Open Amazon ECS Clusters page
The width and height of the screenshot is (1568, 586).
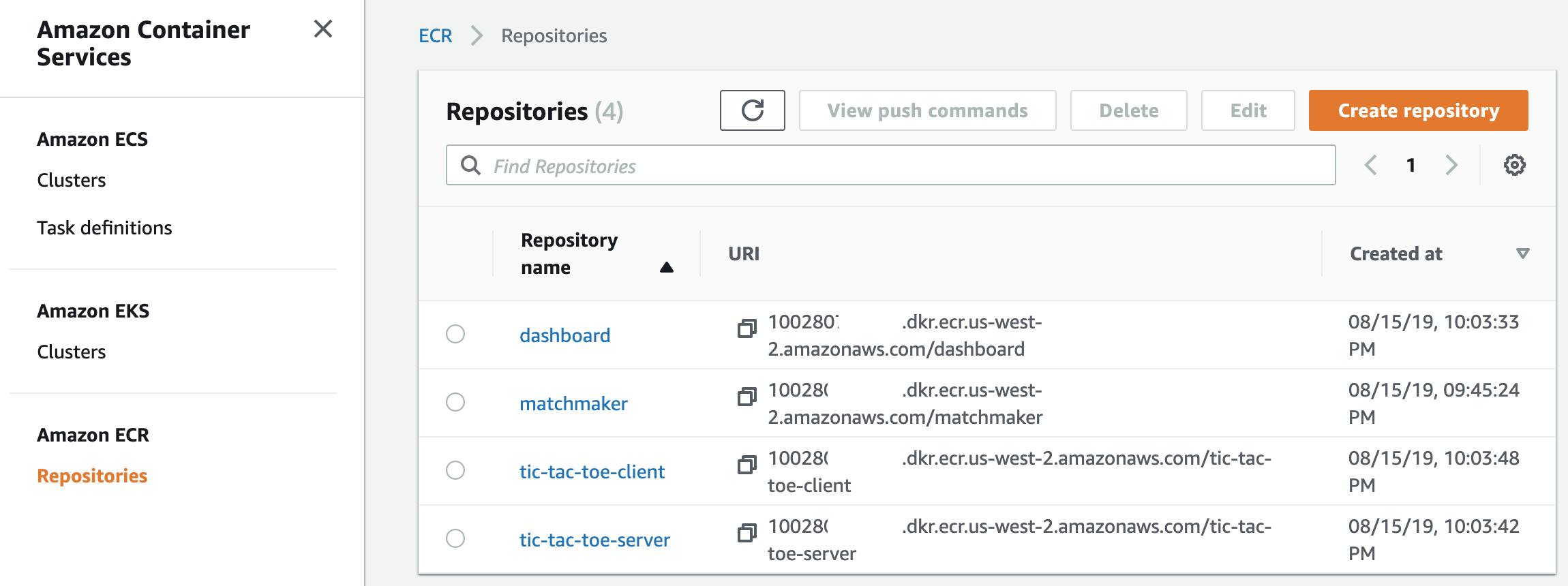[72, 180]
